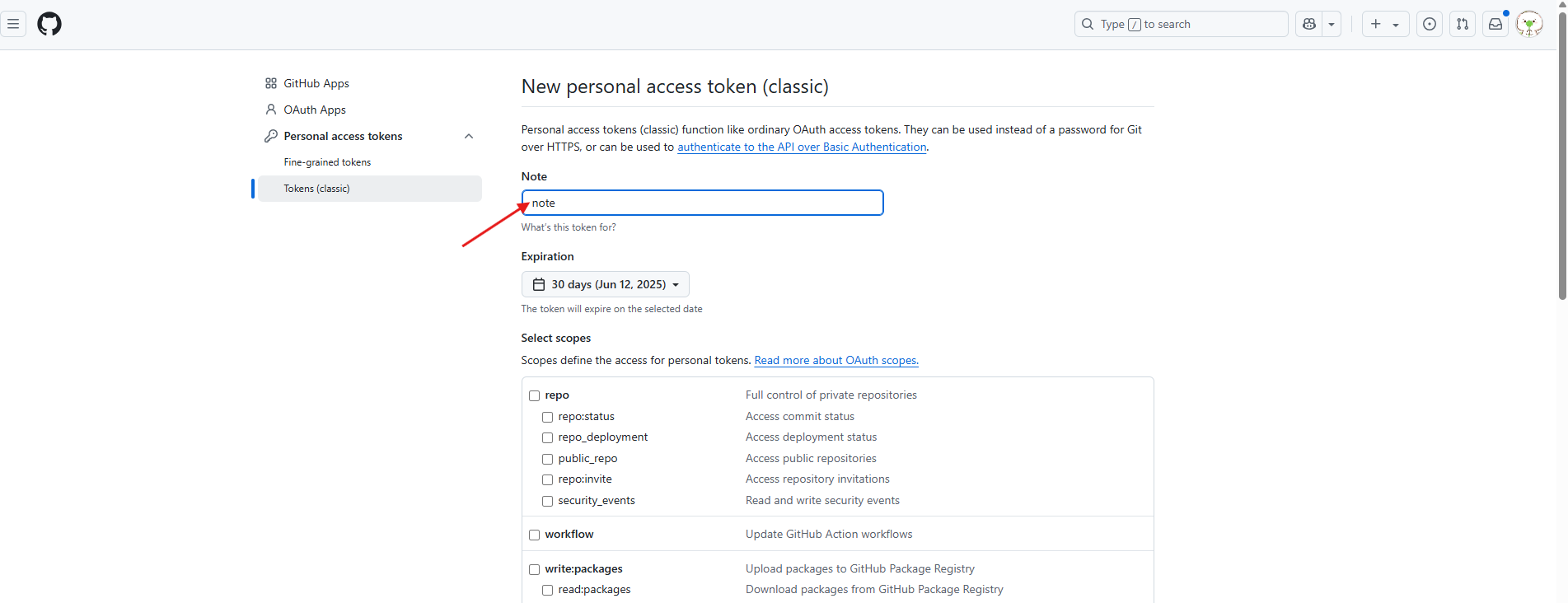Open the Pull requests header icon
1568x603 pixels.
tap(1463, 24)
